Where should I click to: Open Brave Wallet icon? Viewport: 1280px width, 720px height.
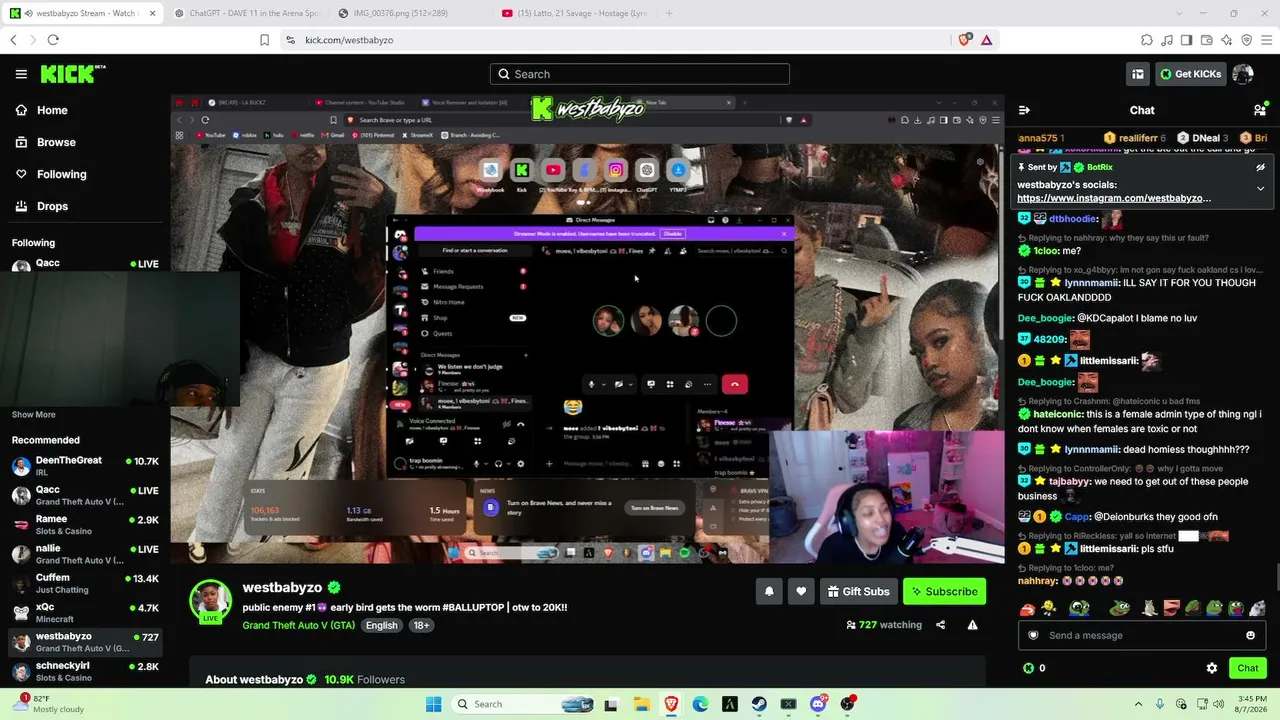[x=1207, y=40]
